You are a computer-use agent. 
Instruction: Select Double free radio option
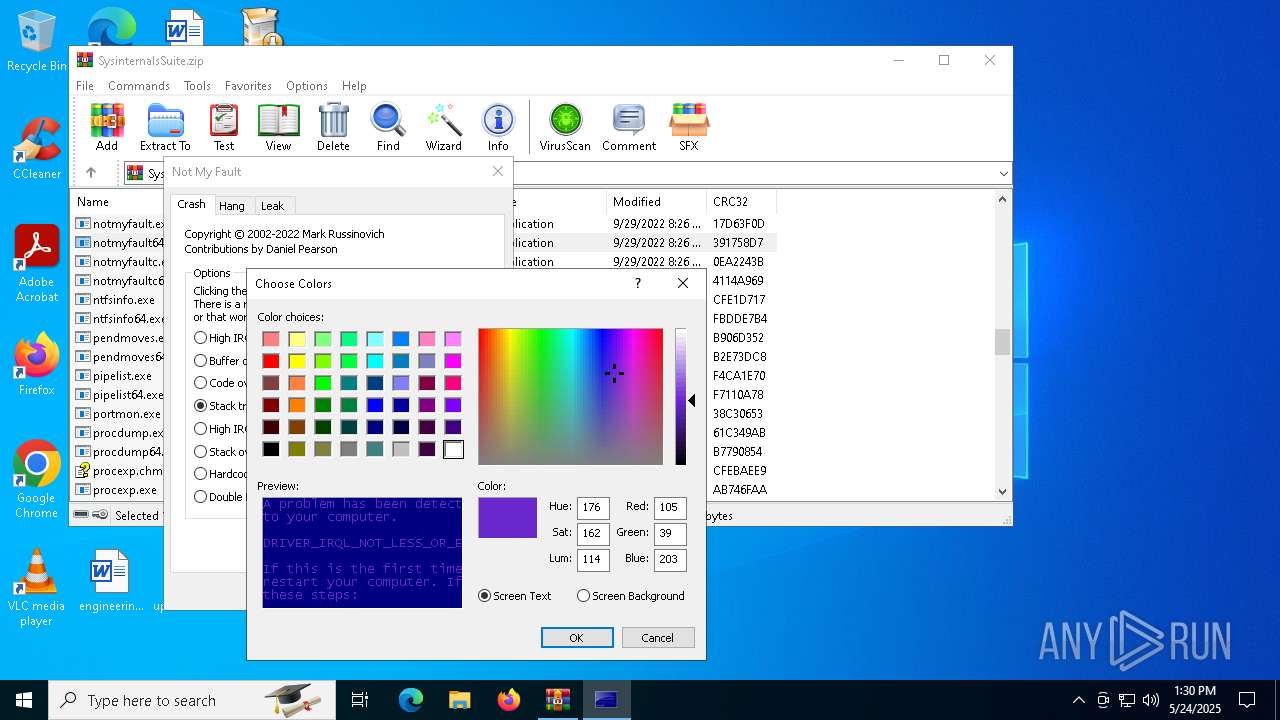(201, 497)
